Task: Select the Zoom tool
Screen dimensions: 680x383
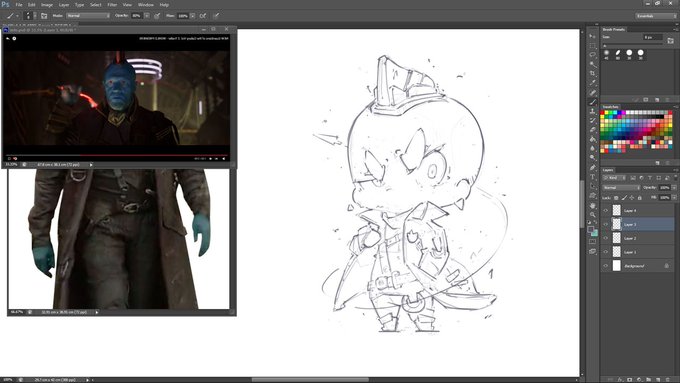Action: (592, 214)
